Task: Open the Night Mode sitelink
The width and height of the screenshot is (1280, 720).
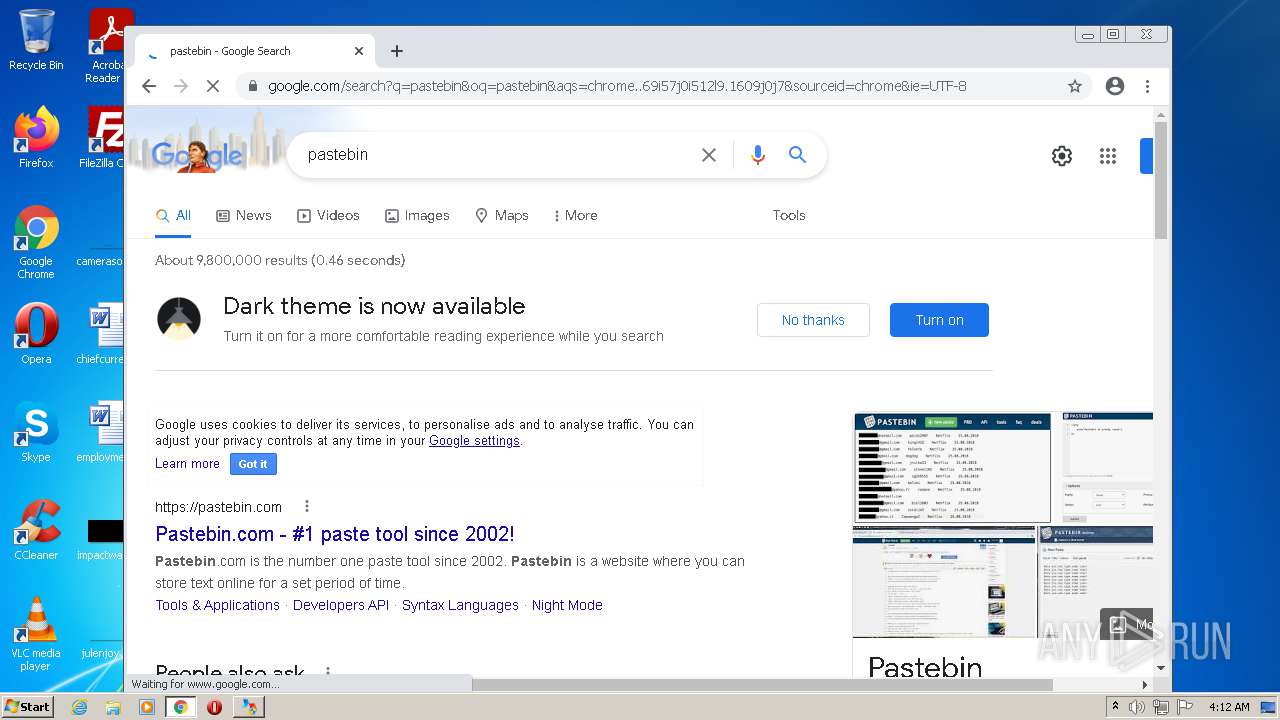Action: 567,605
